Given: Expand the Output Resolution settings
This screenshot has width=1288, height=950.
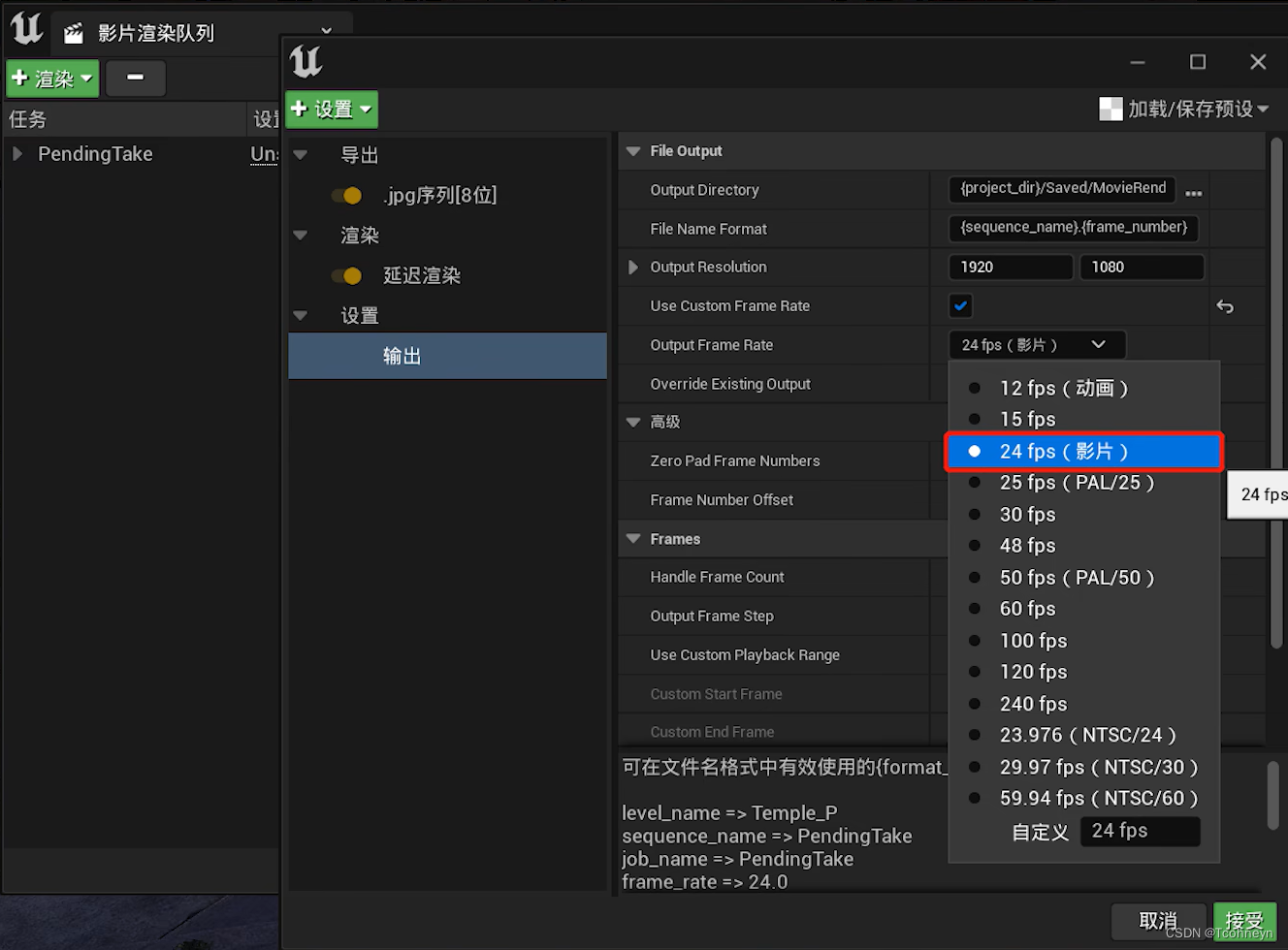Looking at the screenshot, I should coord(632,267).
